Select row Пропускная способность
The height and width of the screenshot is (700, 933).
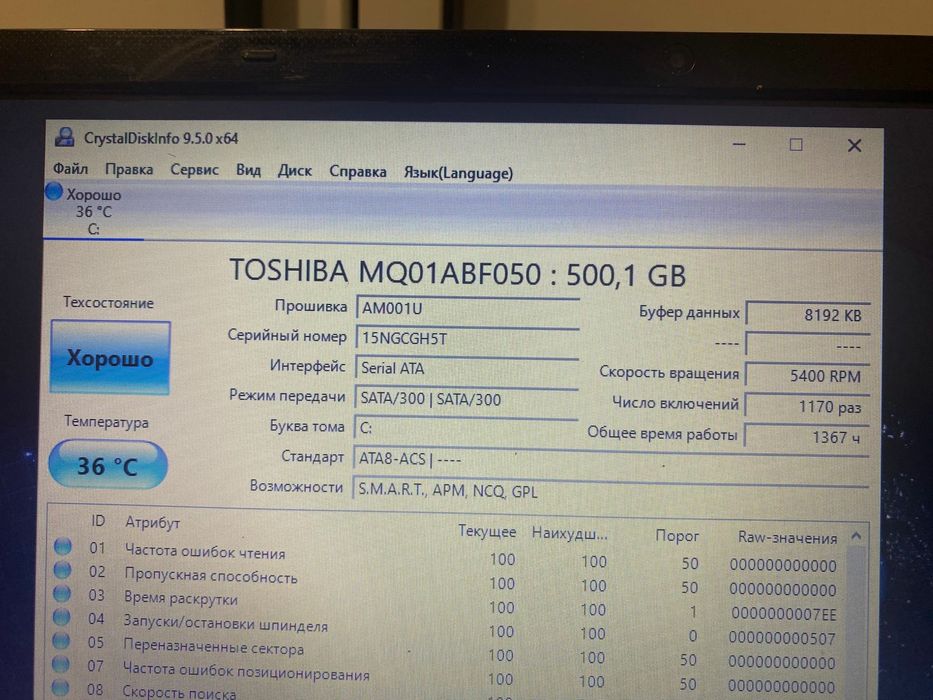(446, 580)
